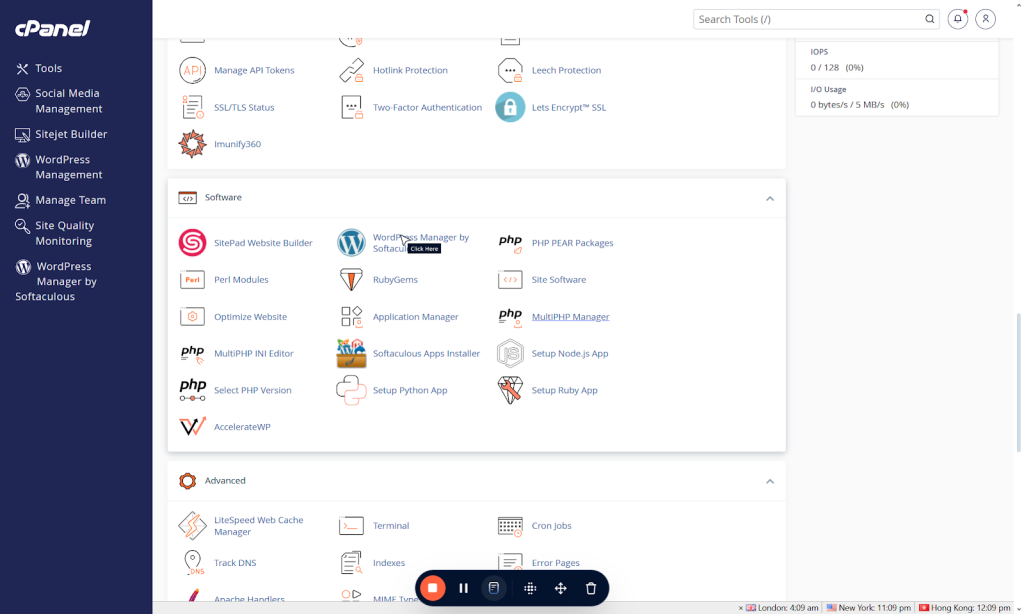Open Select PHP Version link

point(252,390)
